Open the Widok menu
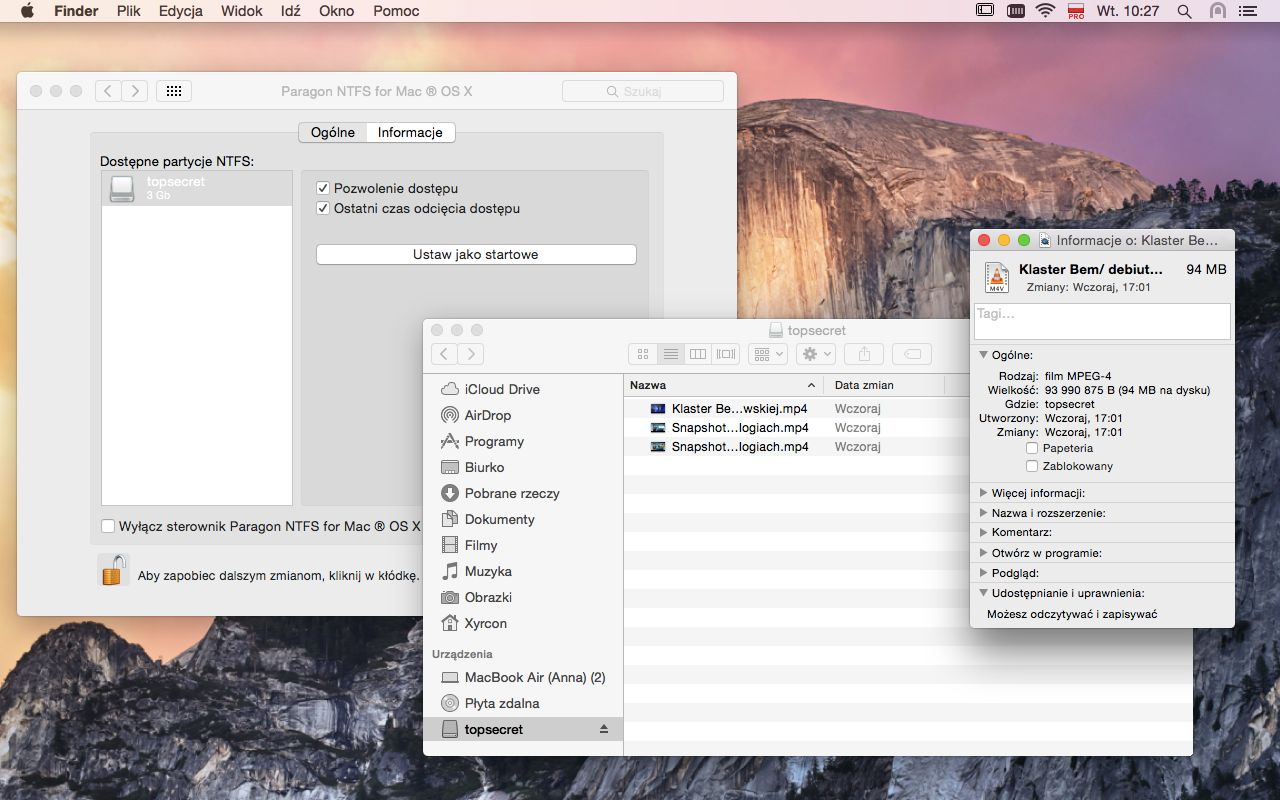This screenshot has height=800, width=1280. [241, 11]
